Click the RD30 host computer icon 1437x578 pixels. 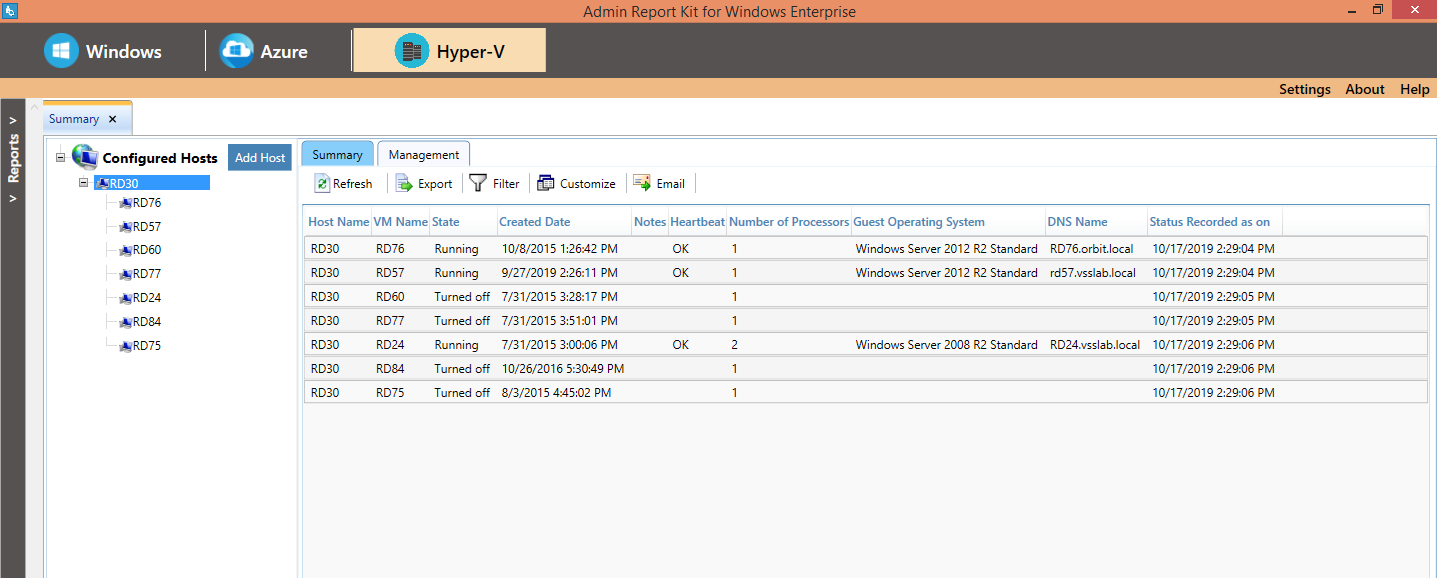click(102, 183)
